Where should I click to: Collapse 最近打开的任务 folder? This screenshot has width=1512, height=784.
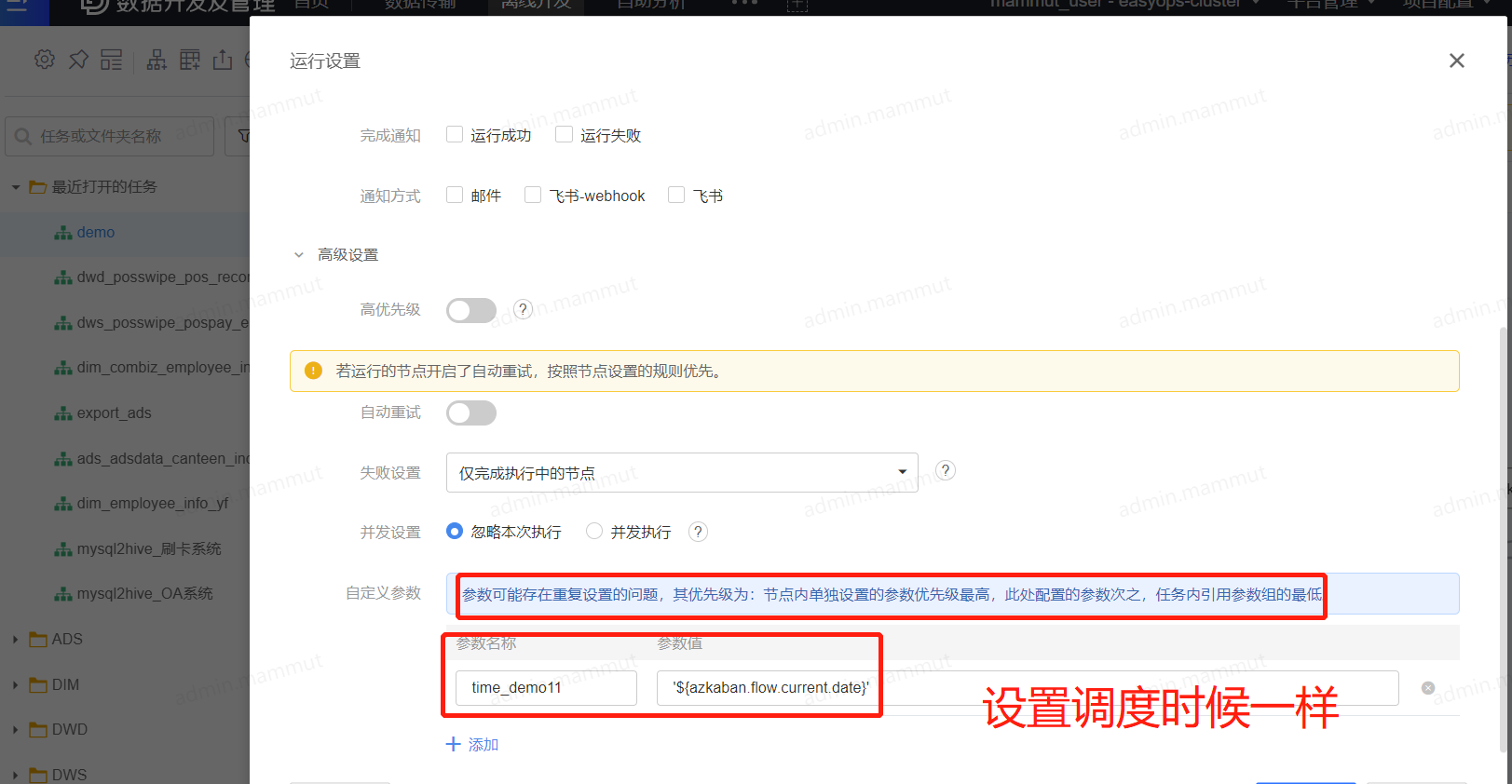click(x=16, y=187)
